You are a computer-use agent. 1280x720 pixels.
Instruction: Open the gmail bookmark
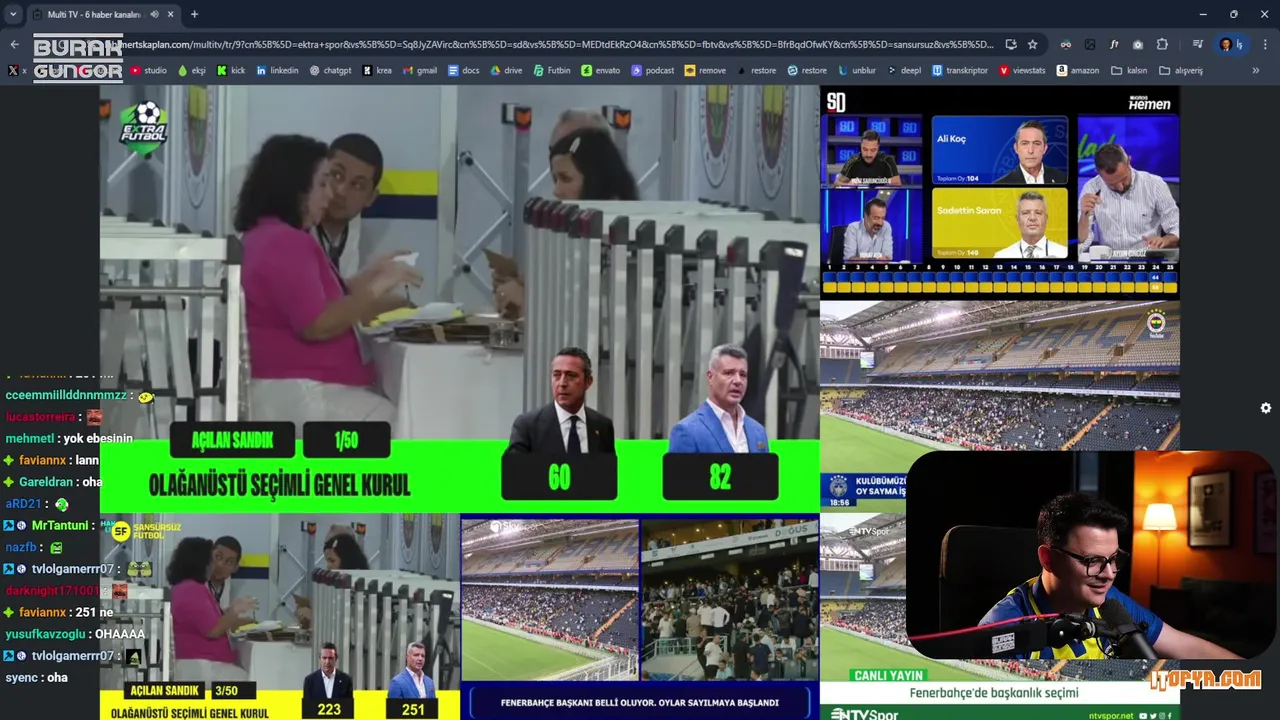tap(420, 71)
